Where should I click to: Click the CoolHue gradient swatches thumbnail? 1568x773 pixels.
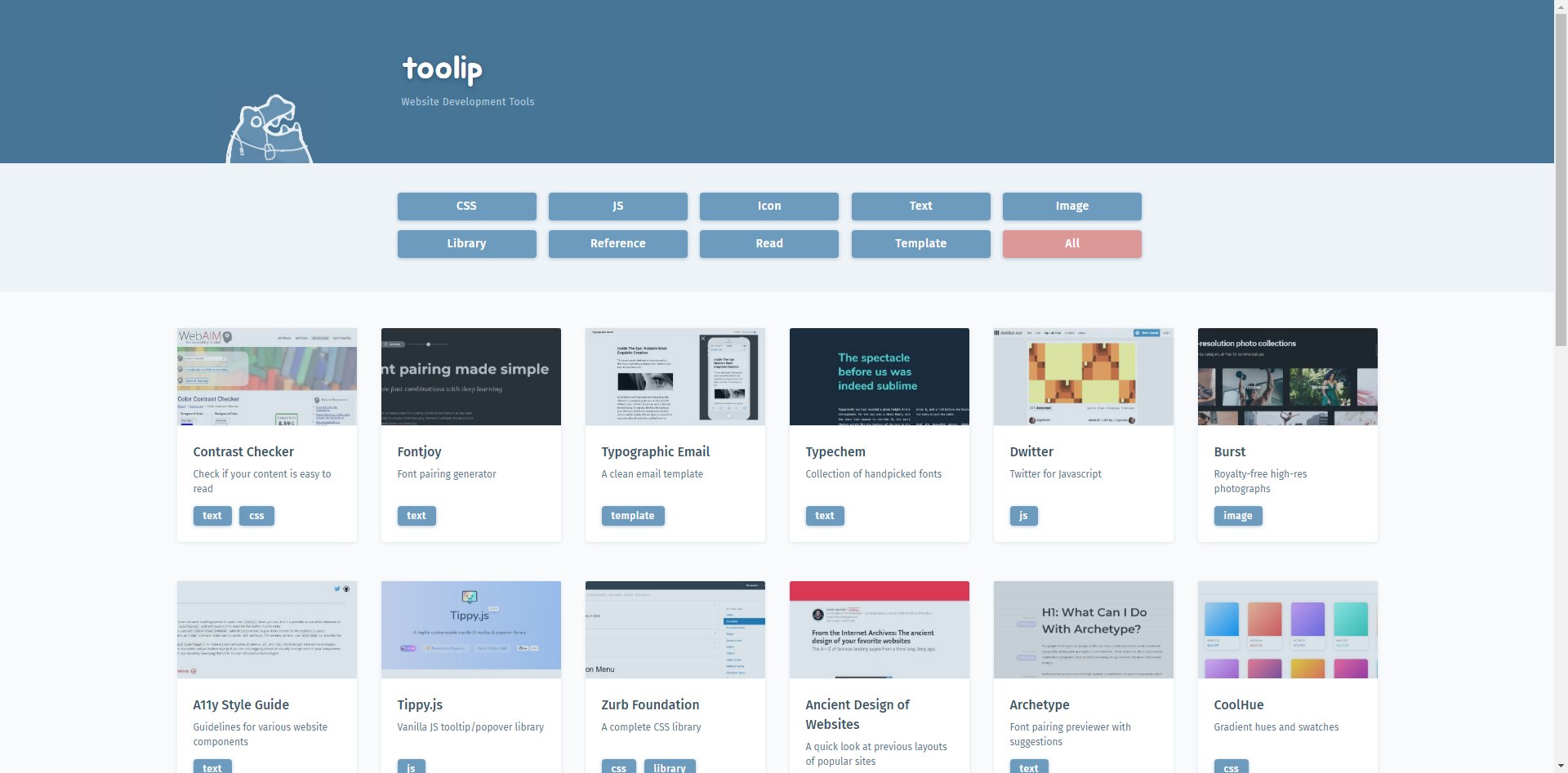coord(1287,629)
